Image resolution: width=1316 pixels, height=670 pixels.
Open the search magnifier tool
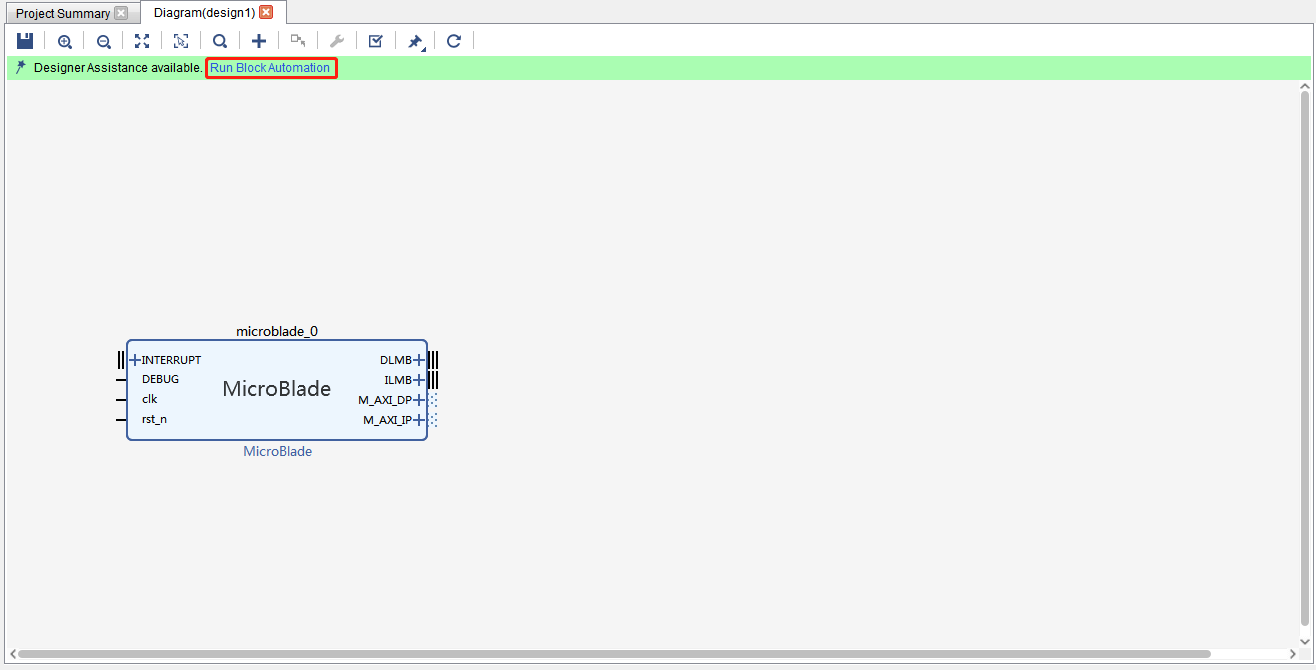coord(220,41)
